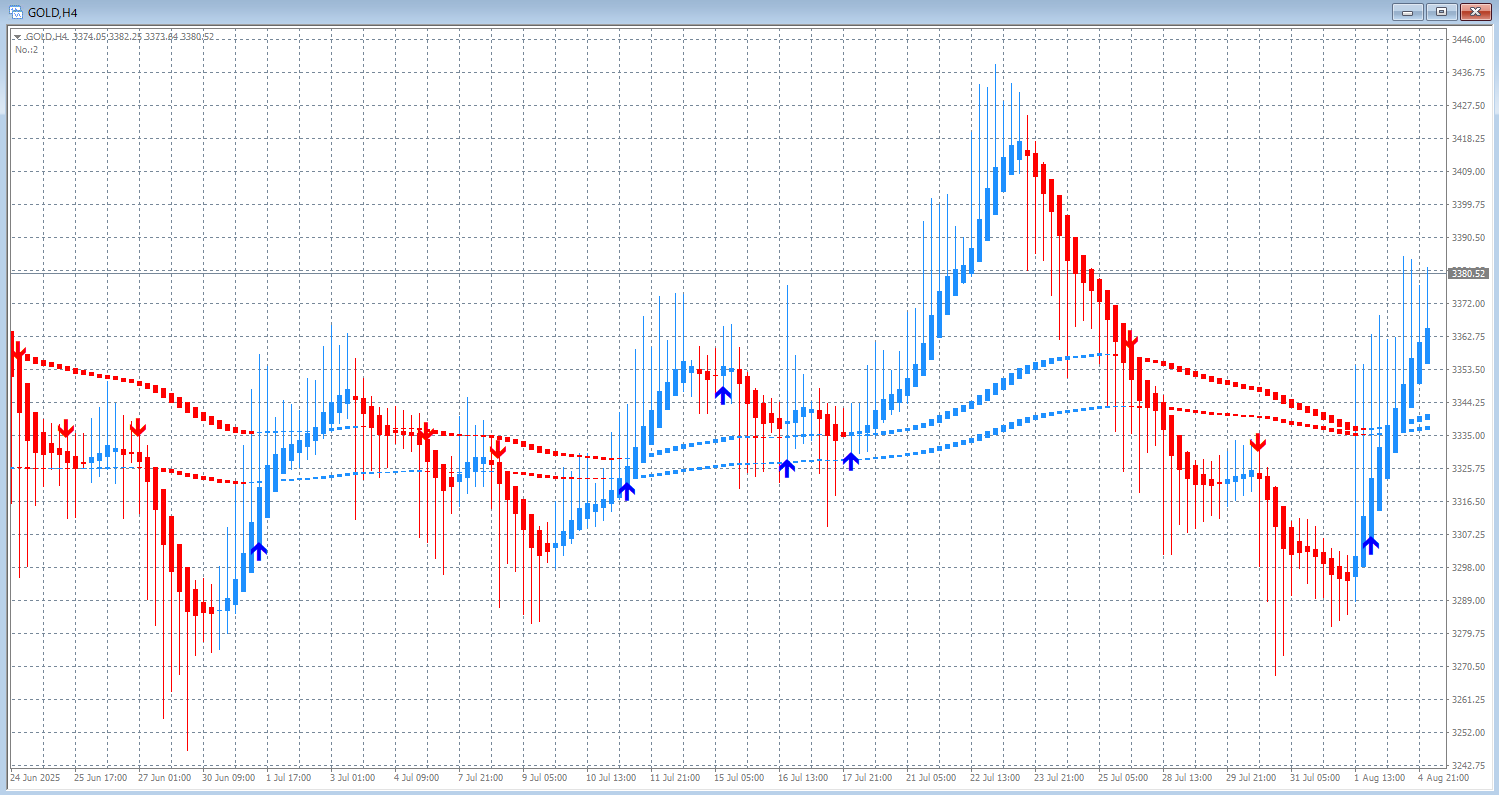Screen dimensions: 1499x795
Task: Click the blue up arrow above 1 Aug 13:00
Action: click(x=1370, y=545)
